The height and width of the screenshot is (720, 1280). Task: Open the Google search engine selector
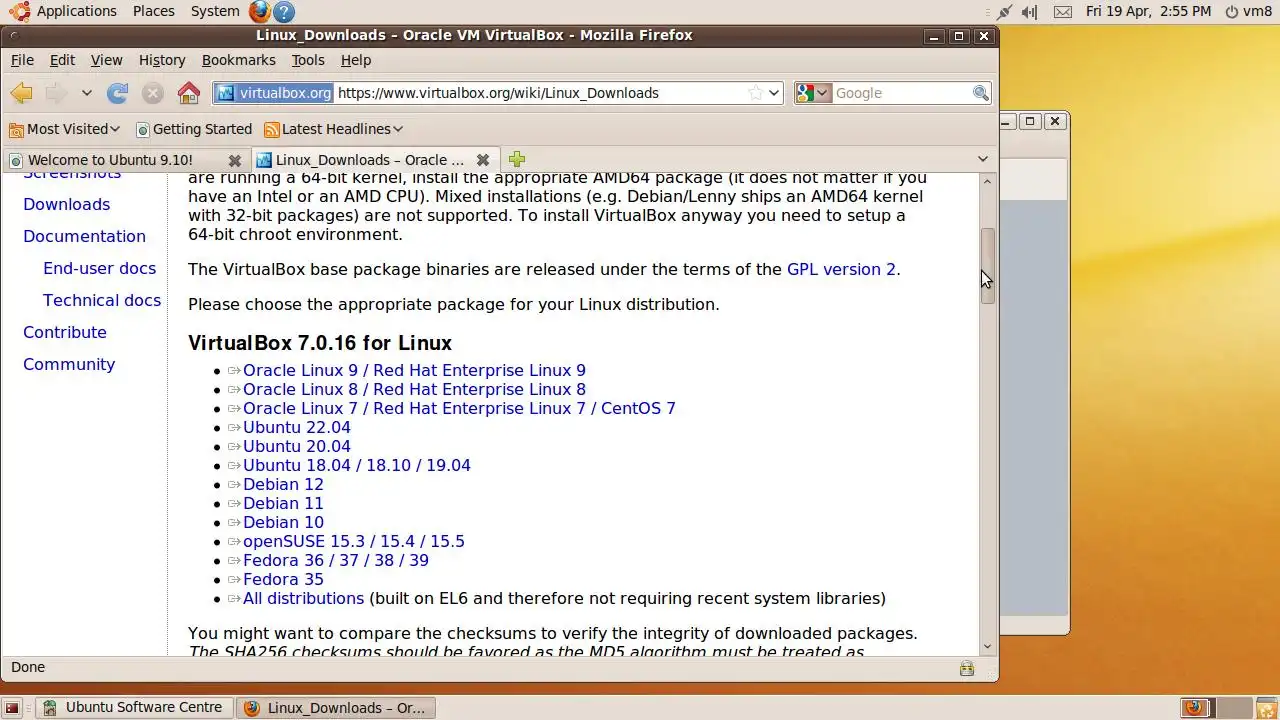click(813, 93)
